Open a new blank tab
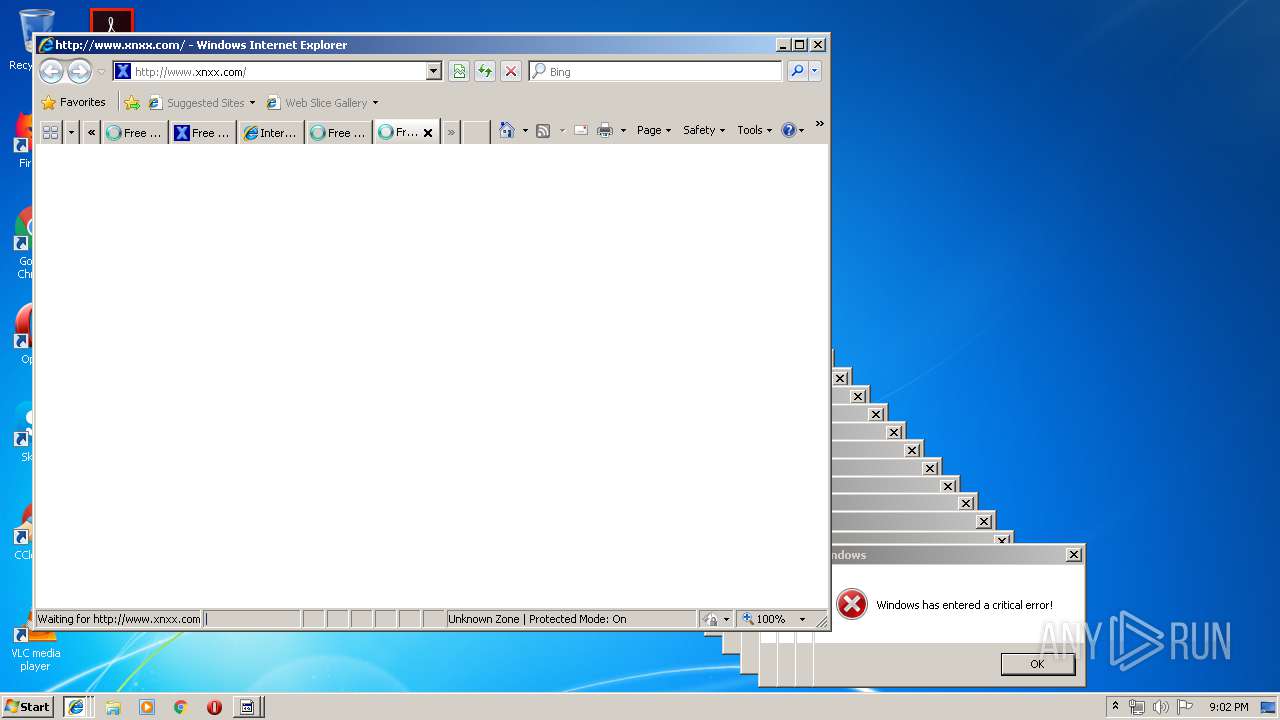1280x720 pixels. 476,132
